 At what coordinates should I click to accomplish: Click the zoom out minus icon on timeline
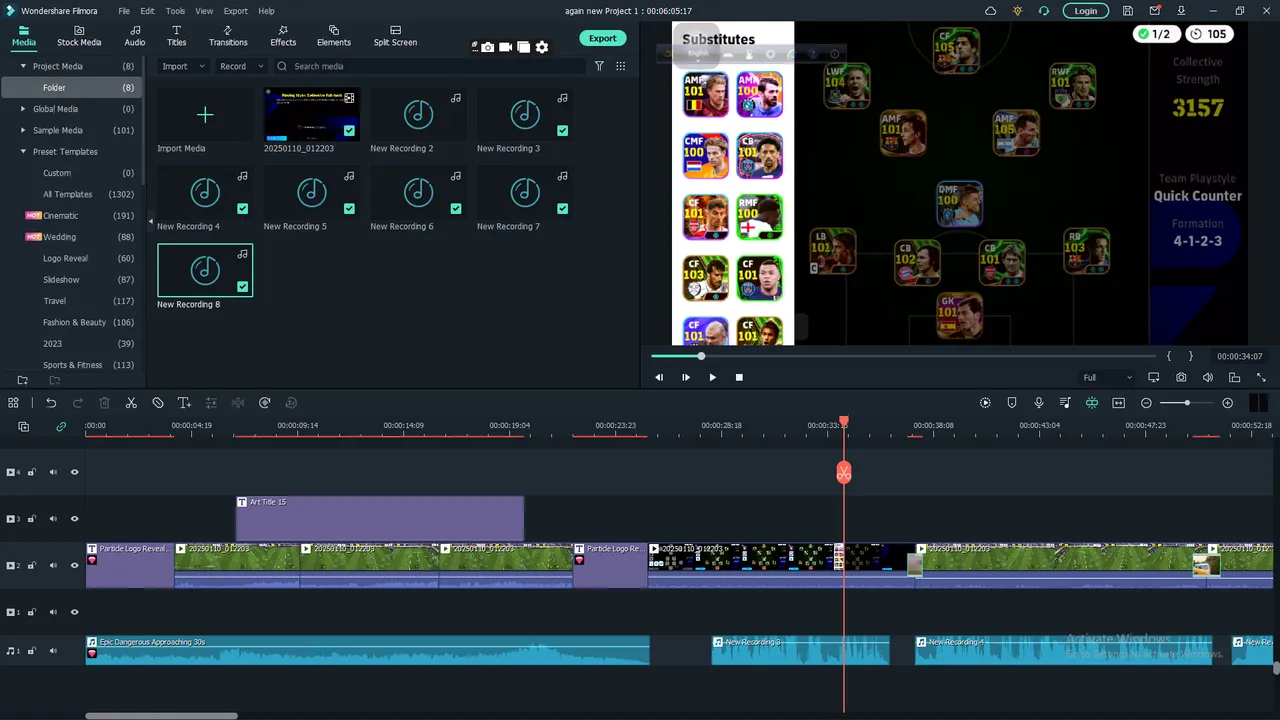click(1146, 403)
